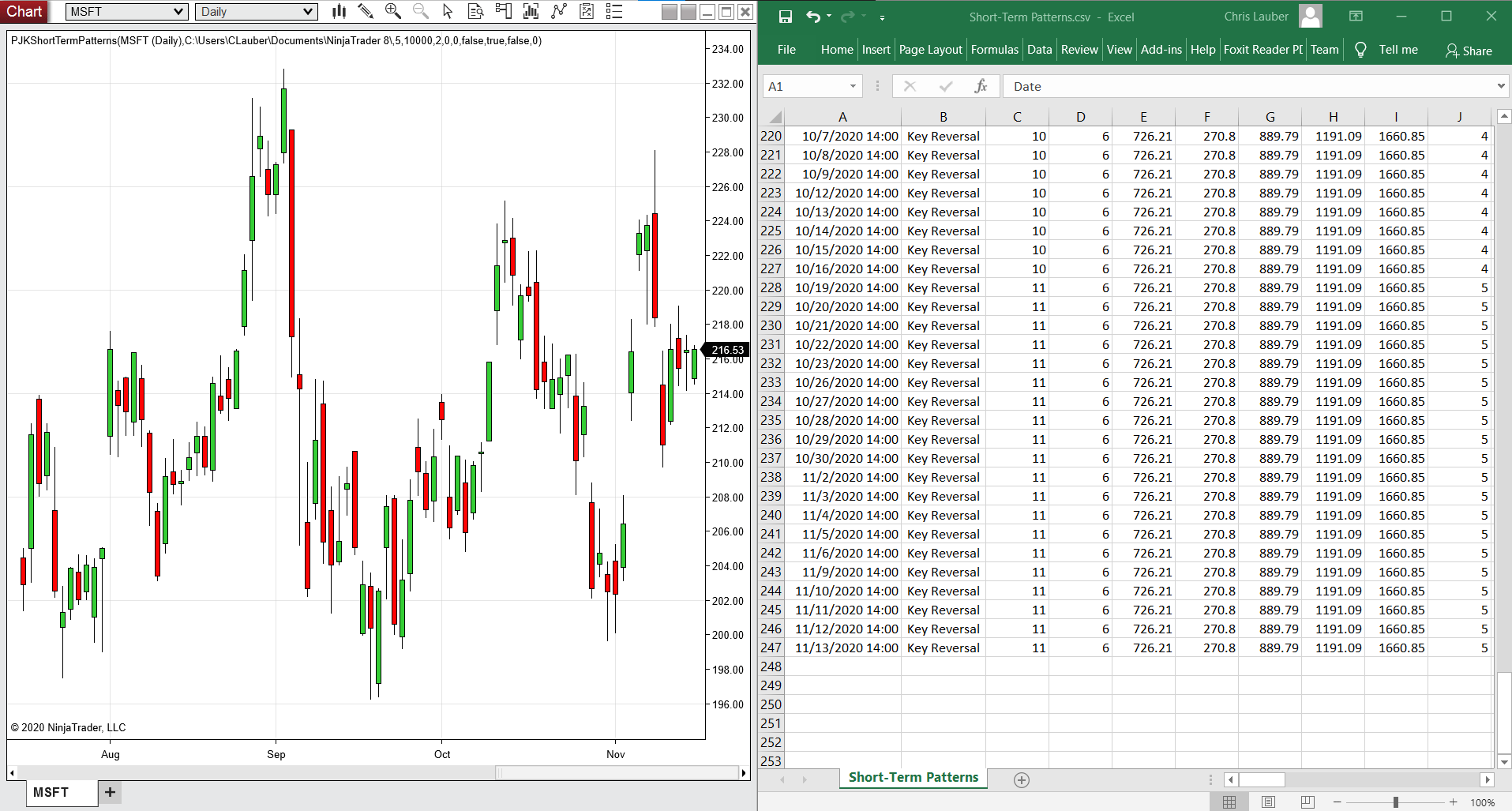
Task: Select the cursor pointer tool in chart toolbar
Action: 448,11
